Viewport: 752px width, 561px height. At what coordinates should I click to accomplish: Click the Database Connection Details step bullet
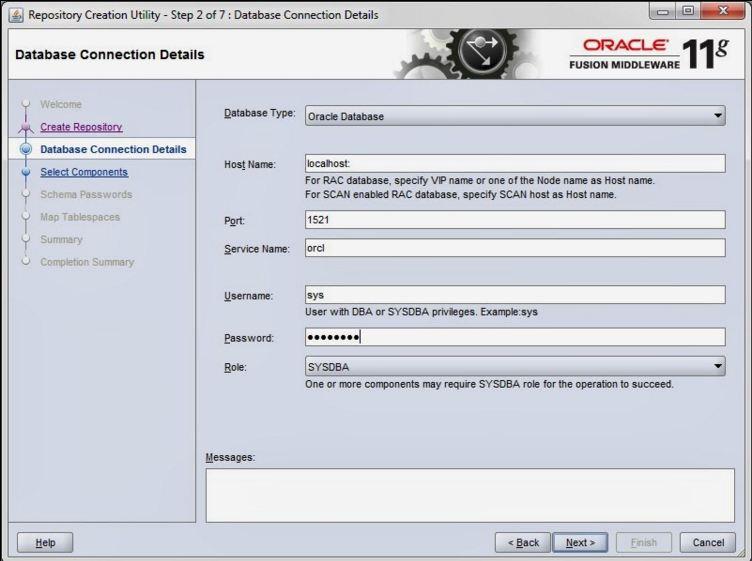point(26,149)
